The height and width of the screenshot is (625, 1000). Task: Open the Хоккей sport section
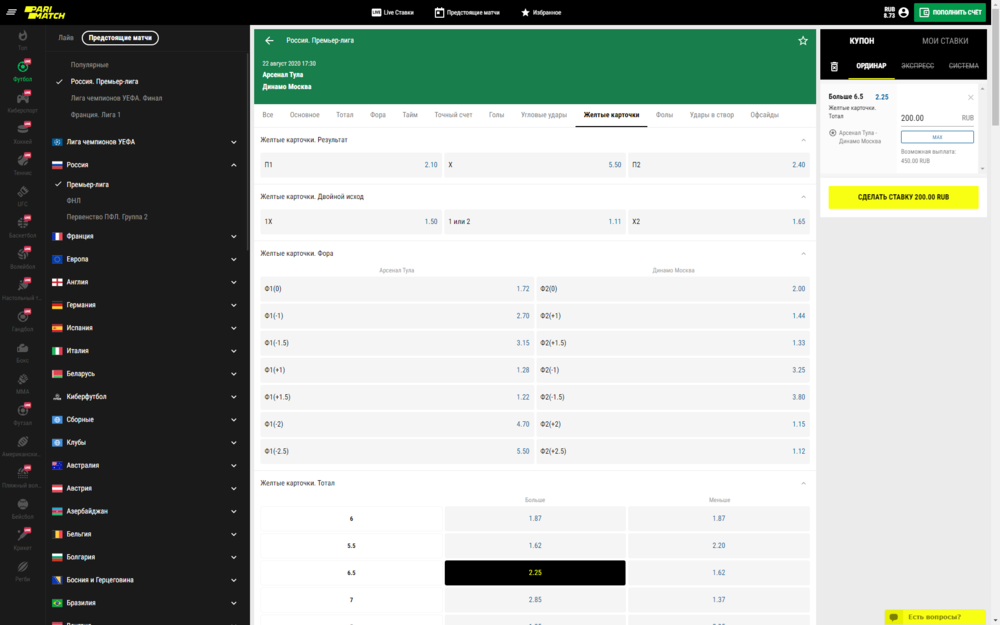23,133
